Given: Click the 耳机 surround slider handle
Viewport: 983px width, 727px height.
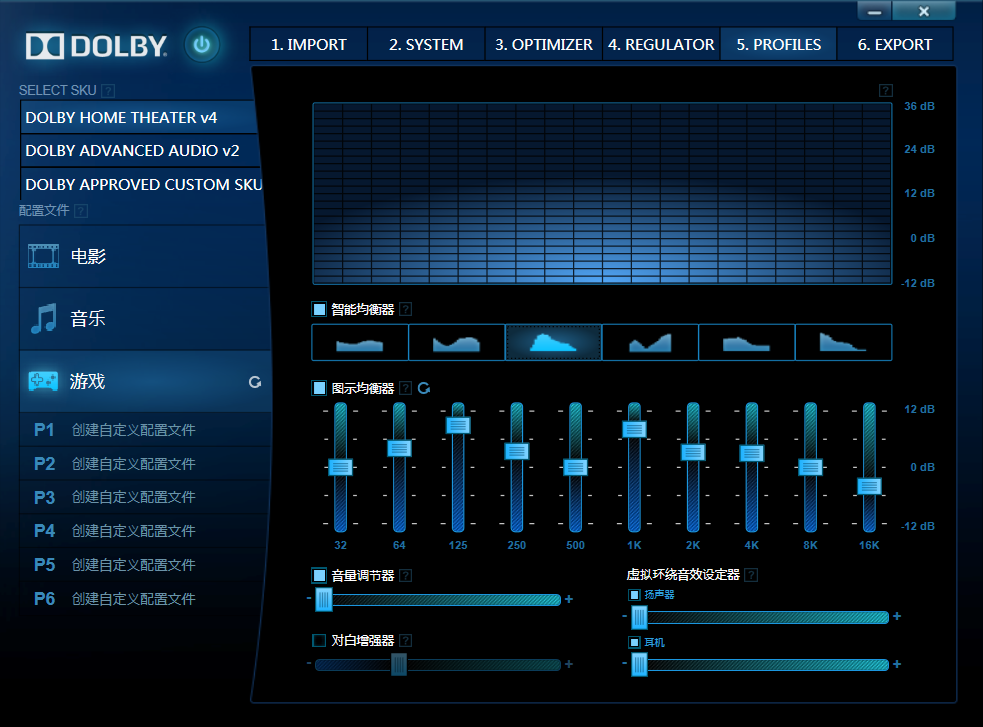Looking at the screenshot, I should [x=639, y=665].
